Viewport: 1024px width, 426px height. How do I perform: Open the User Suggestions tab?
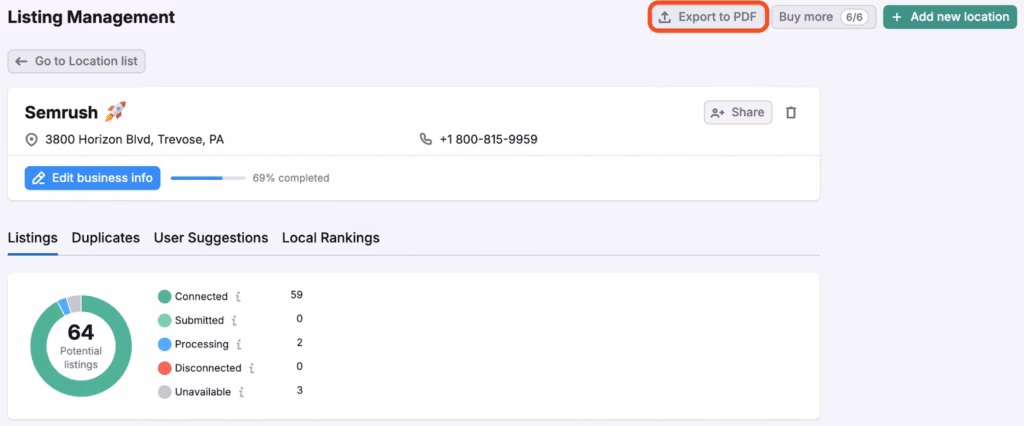(x=210, y=238)
